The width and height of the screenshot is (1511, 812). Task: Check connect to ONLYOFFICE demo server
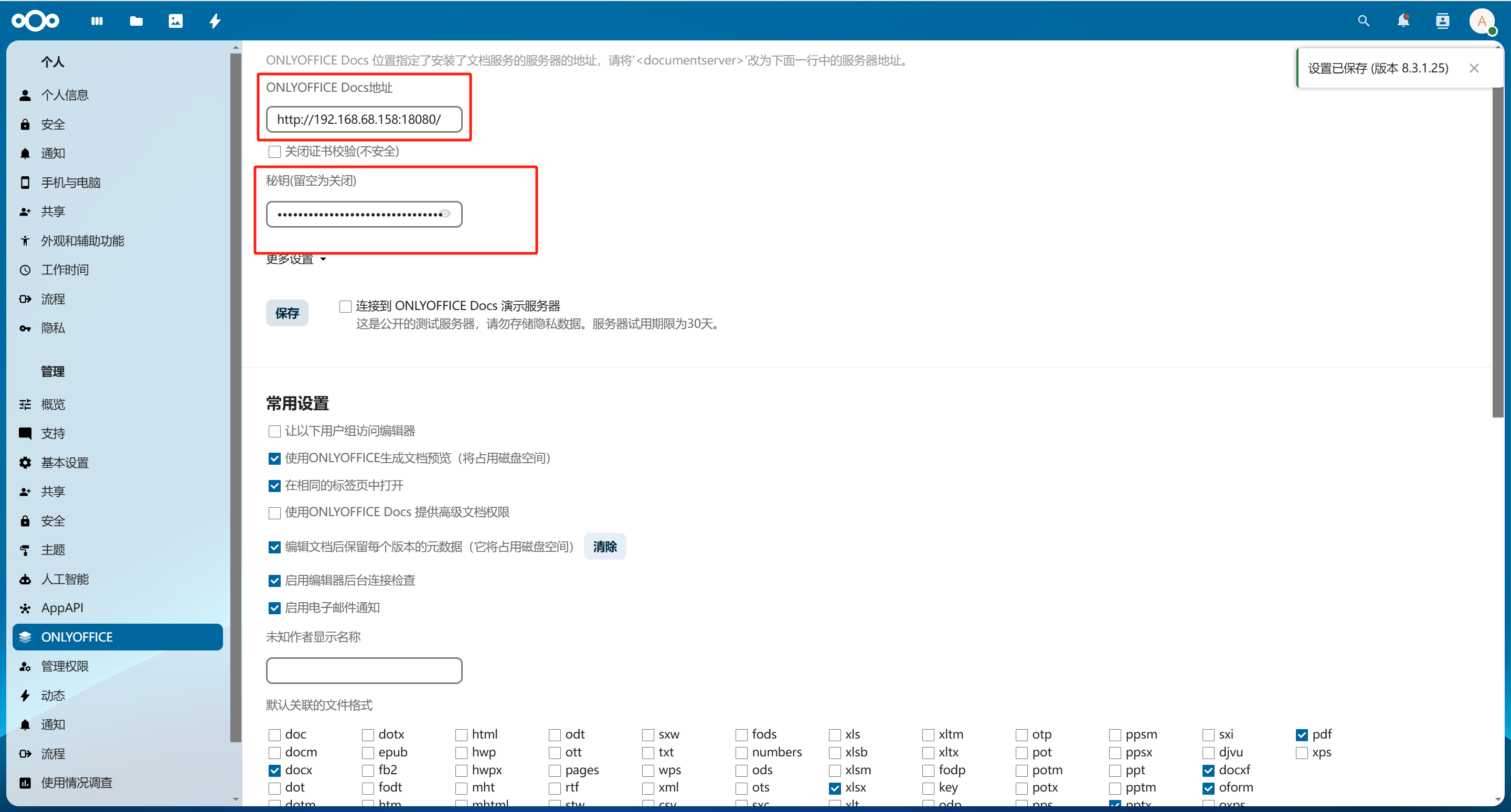click(346, 306)
